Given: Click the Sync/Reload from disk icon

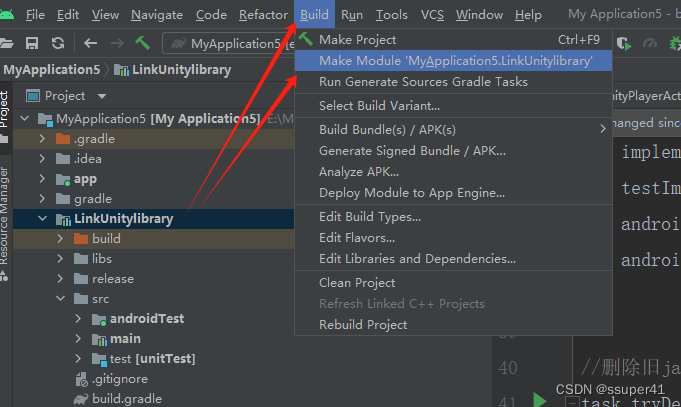Looking at the screenshot, I should [58, 43].
